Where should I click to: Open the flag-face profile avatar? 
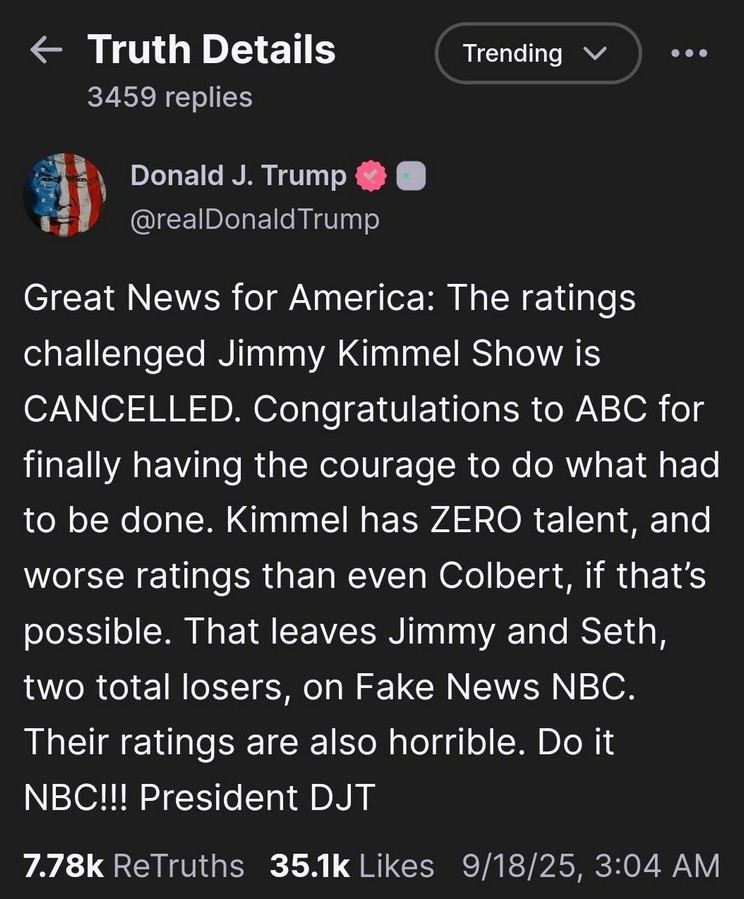click(x=64, y=195)
